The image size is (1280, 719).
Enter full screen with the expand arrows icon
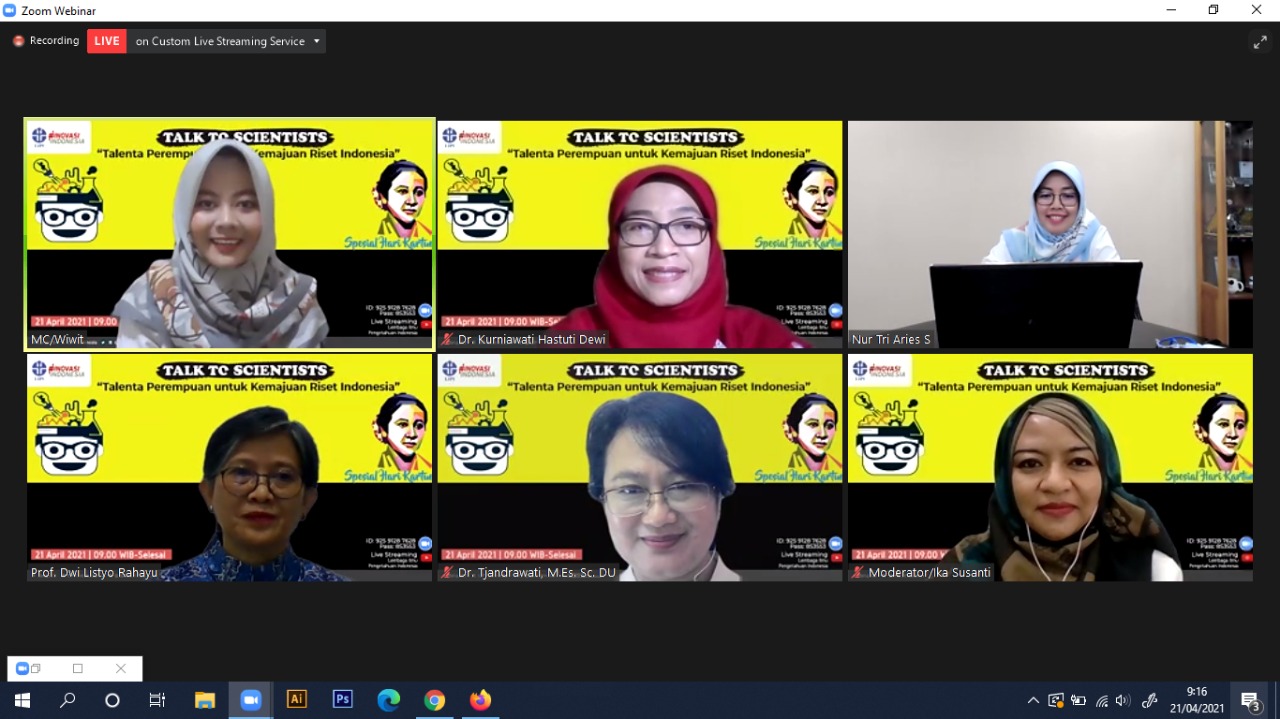(1259, 41)
